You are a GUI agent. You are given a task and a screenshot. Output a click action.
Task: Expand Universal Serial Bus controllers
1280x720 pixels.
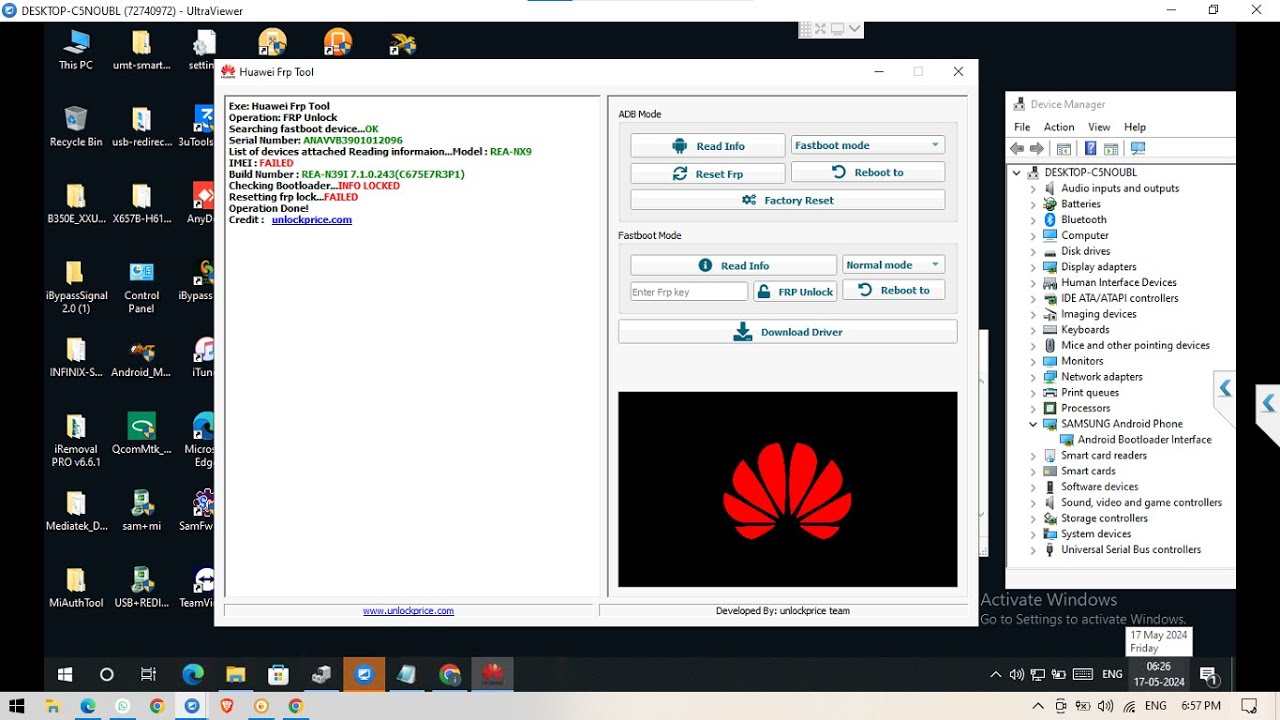(x=1033, y=550)
